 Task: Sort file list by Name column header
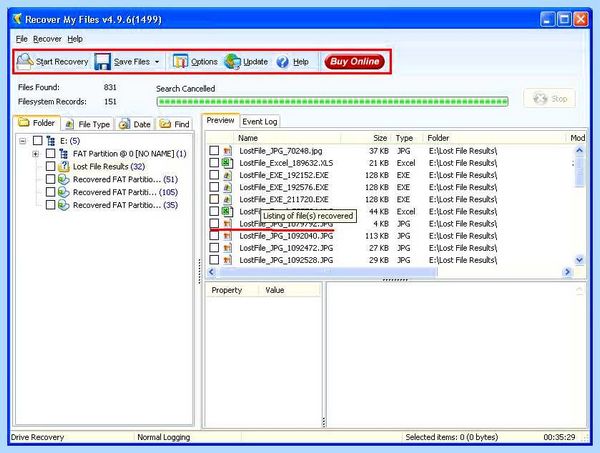pyautogui.click(x=287, y=138)
